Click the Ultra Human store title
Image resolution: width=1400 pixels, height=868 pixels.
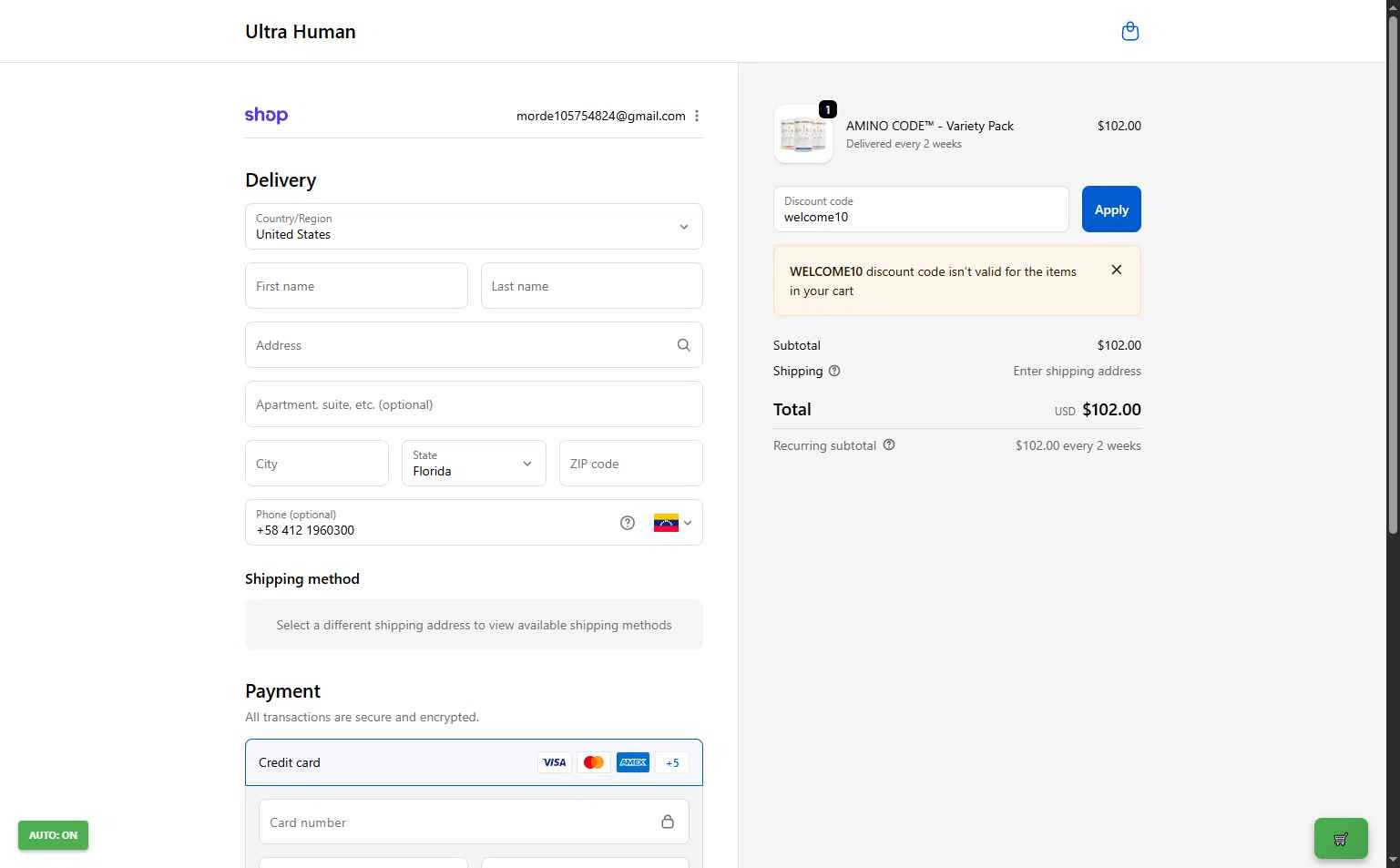coord(301,32)
